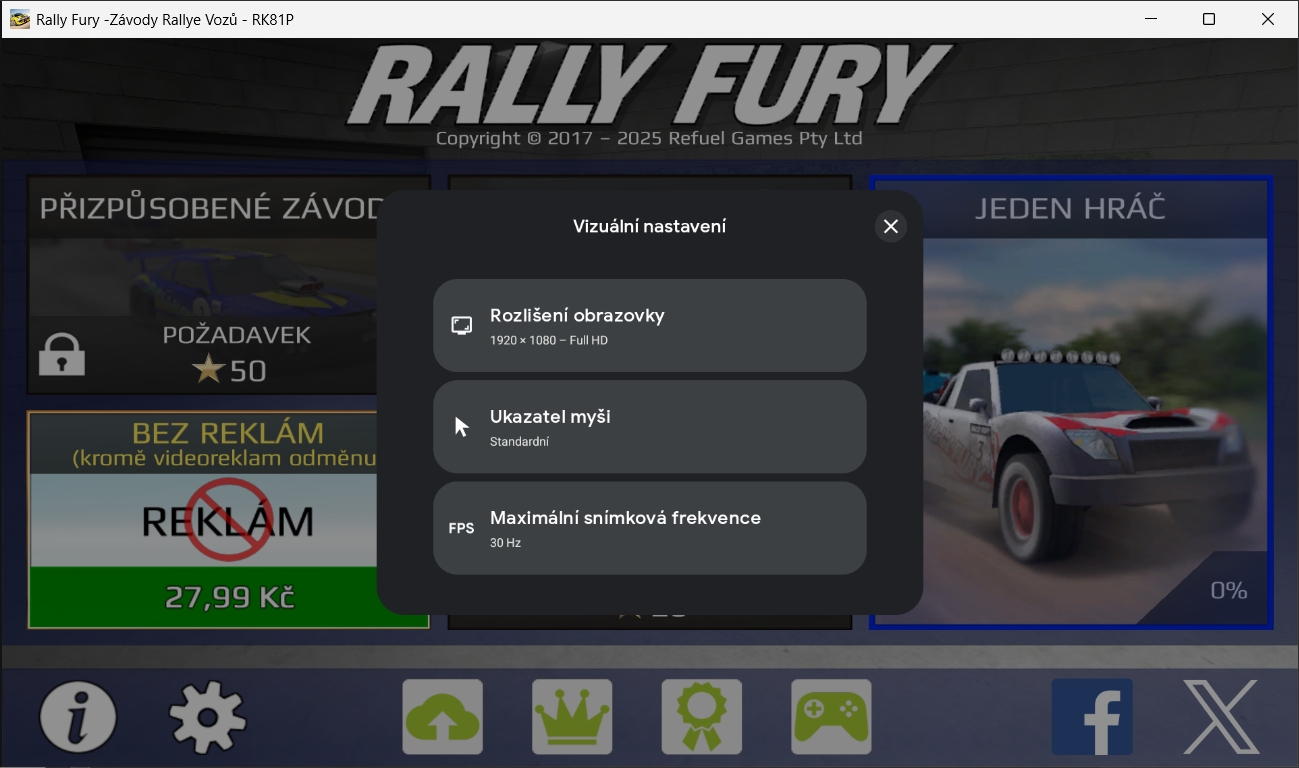Open achievements ribbon badge icon
Viewport: 1299px width, 768px height.
(x=702, y=717)
